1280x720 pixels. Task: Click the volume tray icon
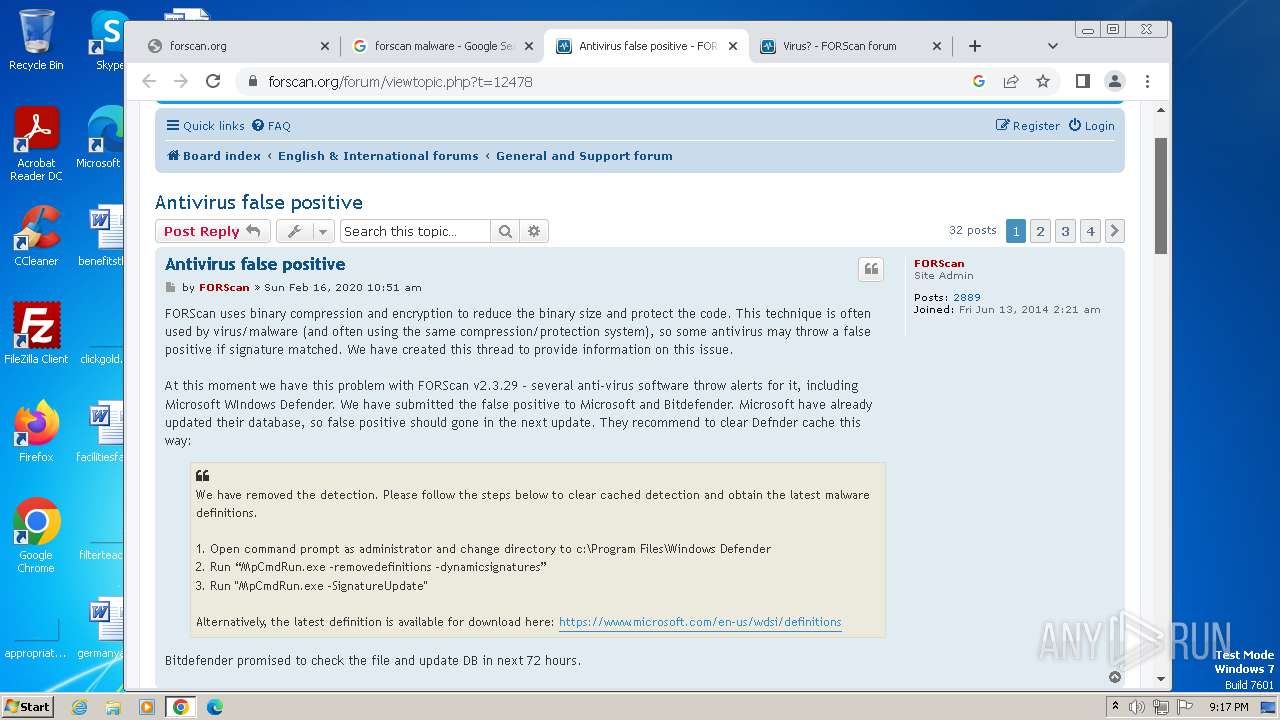(1137, 707)
